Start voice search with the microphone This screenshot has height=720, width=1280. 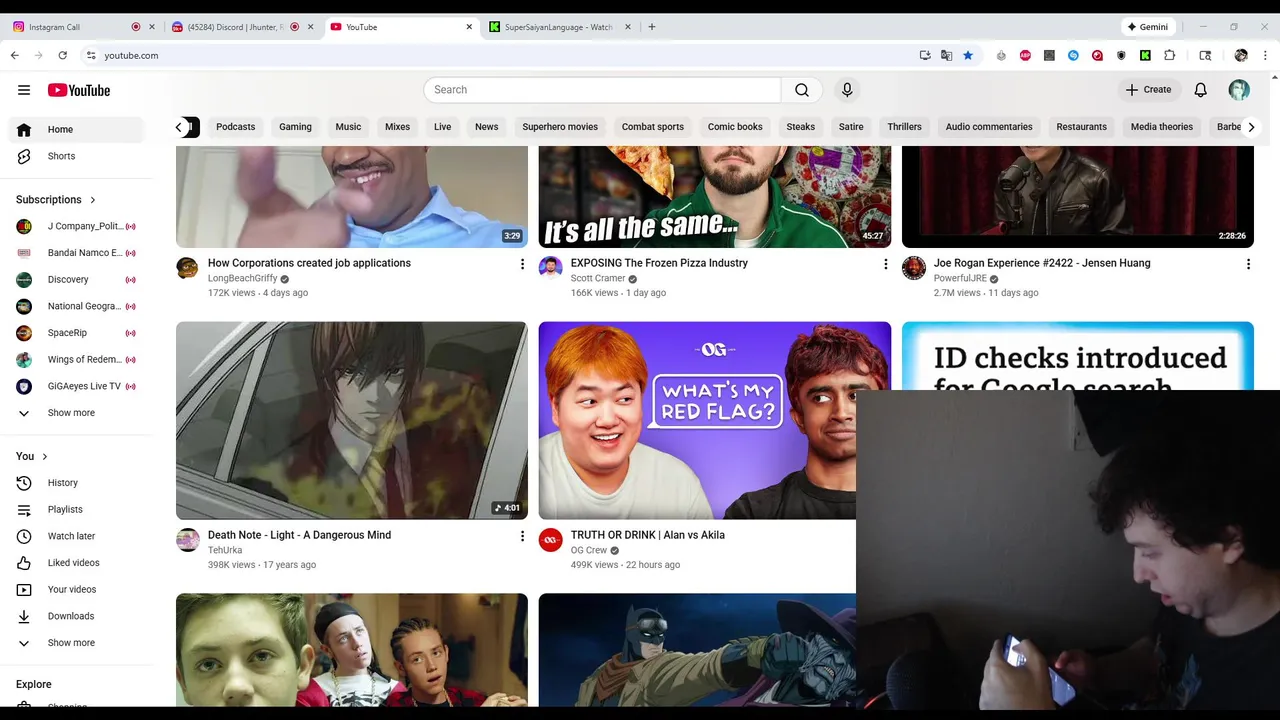pyautogui.click(x=847, y=90)
